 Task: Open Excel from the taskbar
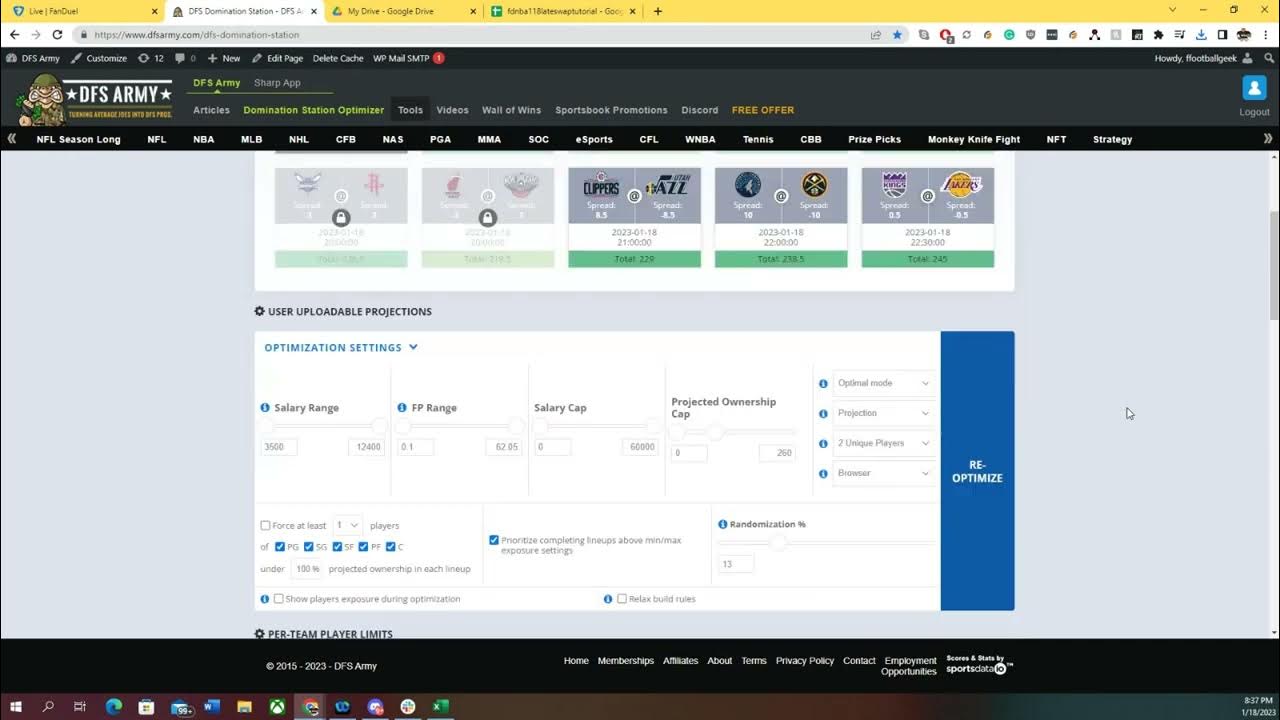click(x=440, y=707)
